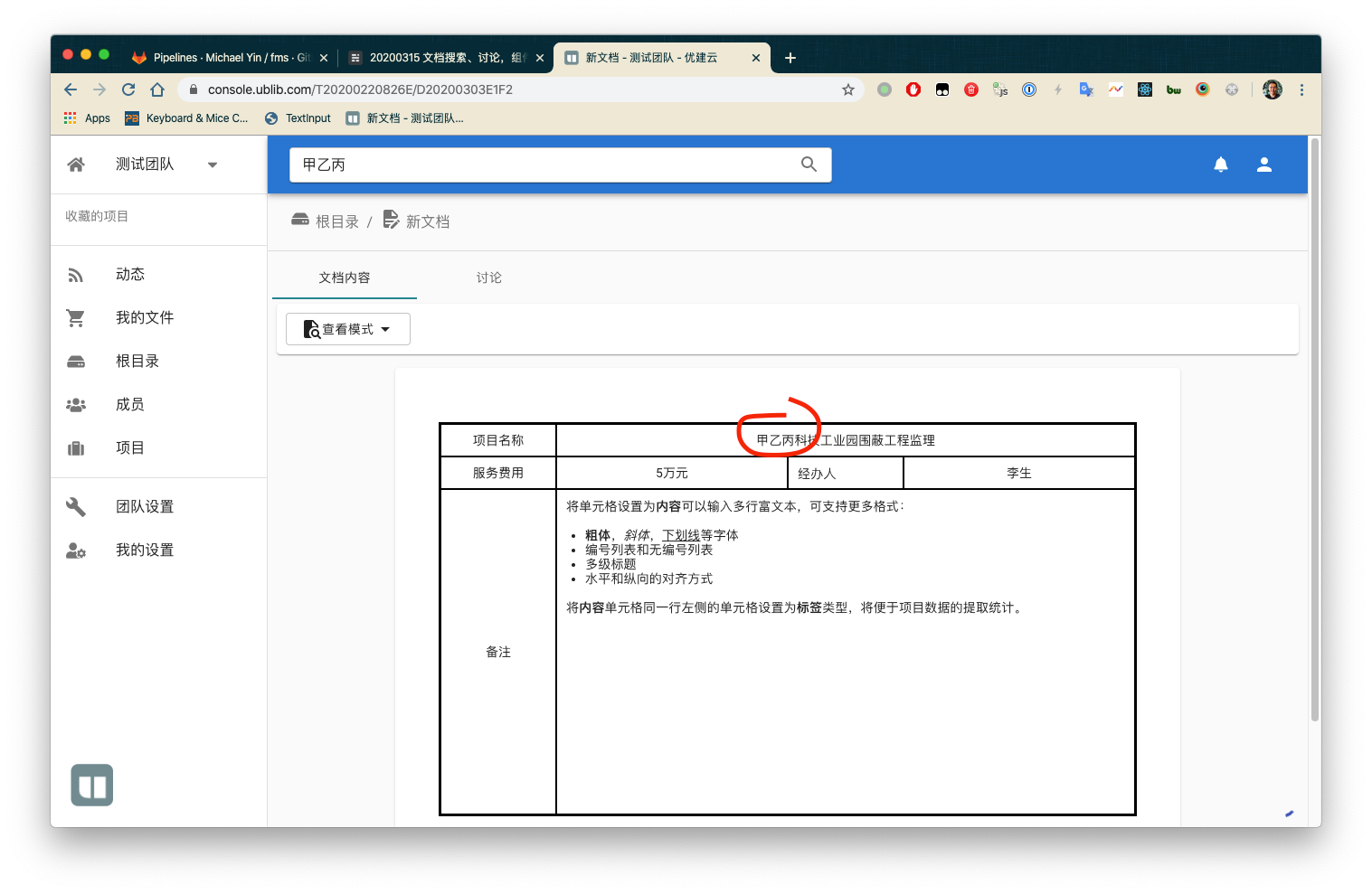Click the home icon in sidebar
This screenshot has width=1372, height=894.
pyautogui.click(x=76, y=165)
